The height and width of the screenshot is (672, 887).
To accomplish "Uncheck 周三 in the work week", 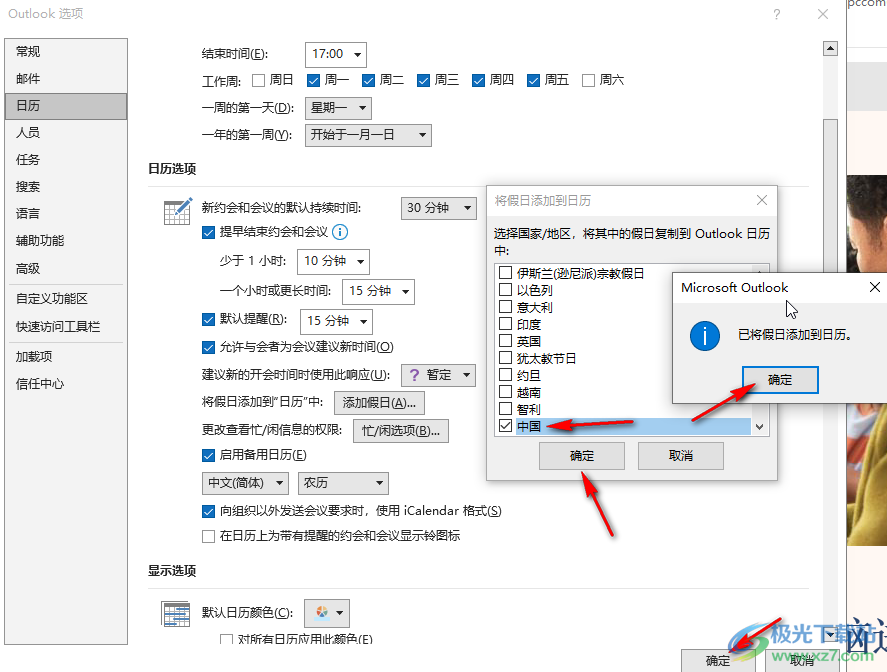I will [x=423, y=80].
